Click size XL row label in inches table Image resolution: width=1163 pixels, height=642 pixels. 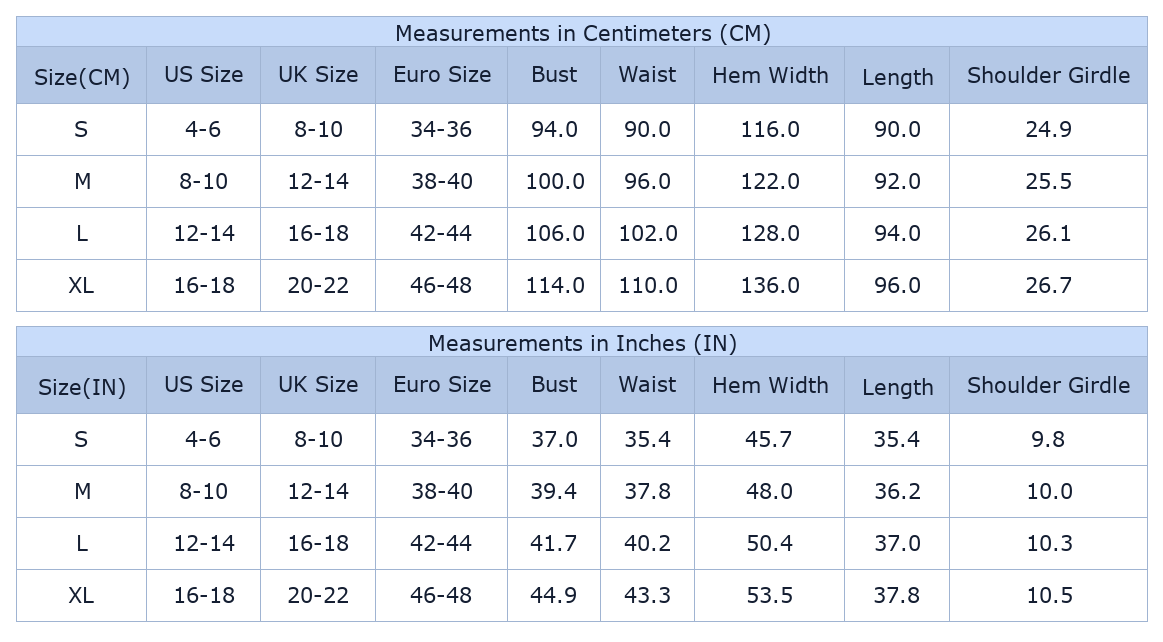tap(81, 596)
